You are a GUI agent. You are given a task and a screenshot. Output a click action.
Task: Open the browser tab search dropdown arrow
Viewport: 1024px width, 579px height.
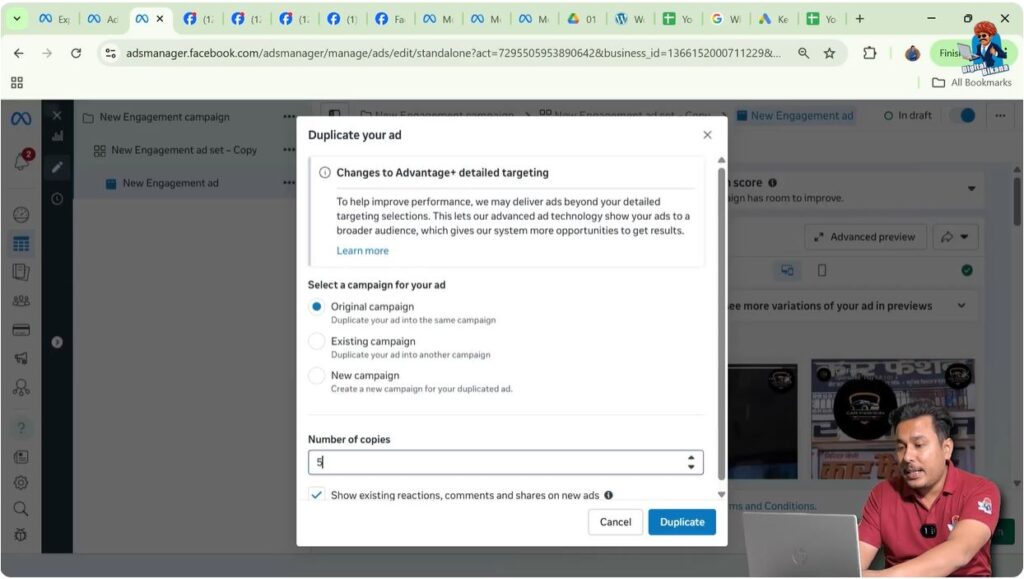coord(16,19)
